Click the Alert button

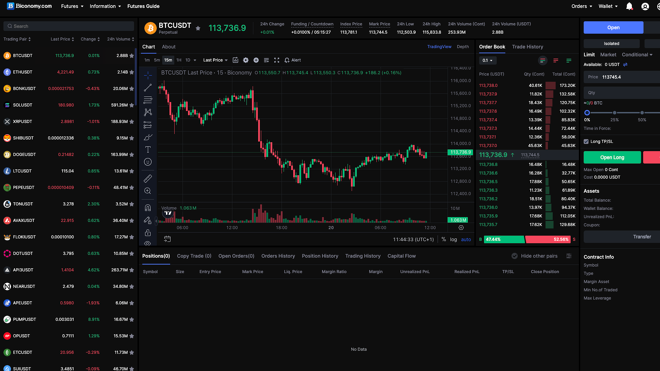click(x=293, y=60)
